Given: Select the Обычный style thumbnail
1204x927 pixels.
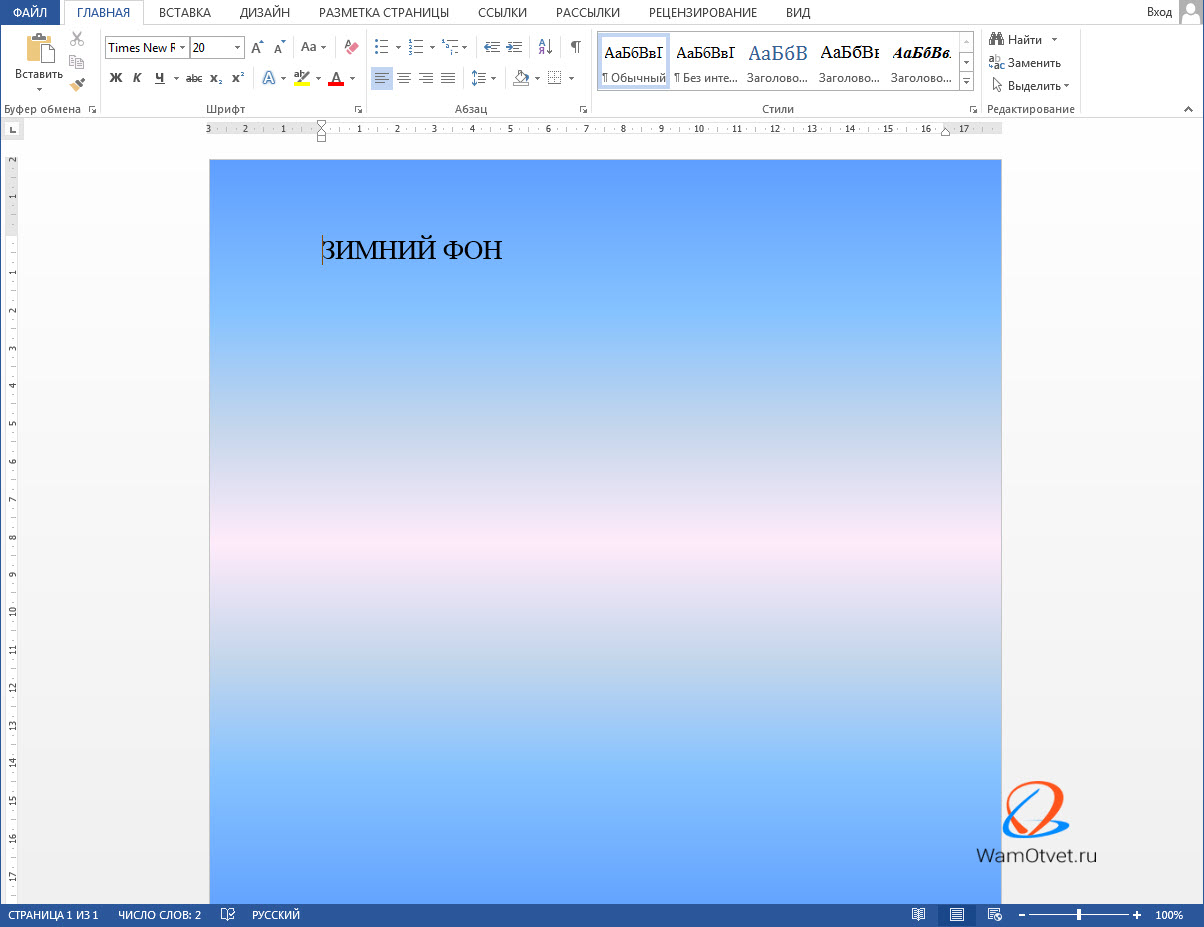Looking at the screenshot, I should click(x=633, y=62).
